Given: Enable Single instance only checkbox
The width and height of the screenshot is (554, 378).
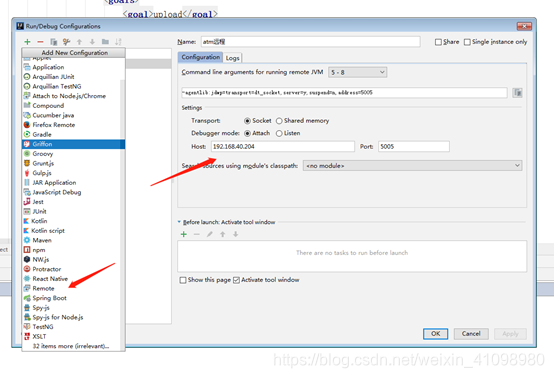Looking at the screenshot, I should [x=467, y=42].
